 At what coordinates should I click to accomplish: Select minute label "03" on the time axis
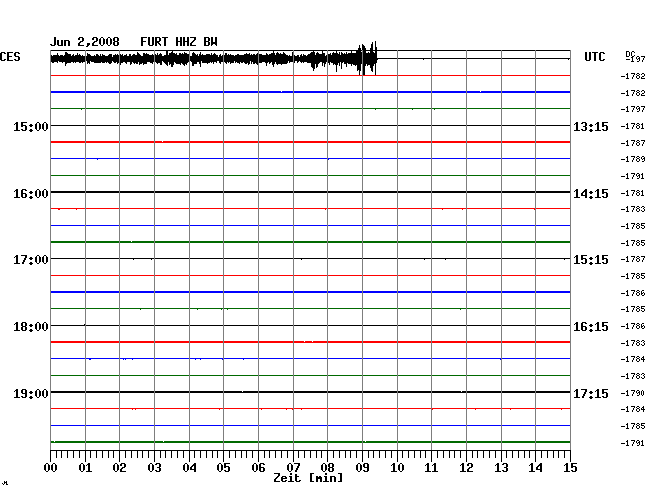point(154,468)
